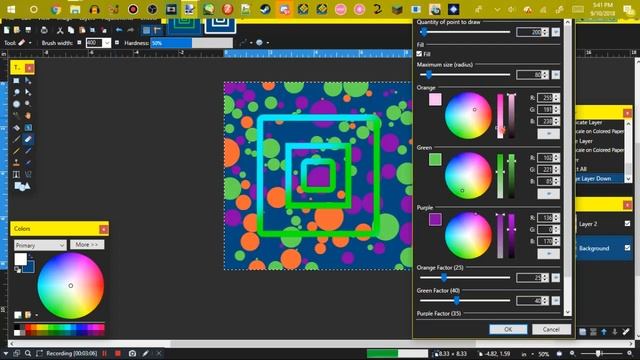This screenshot has height=360, width=640.
Task: Click the move layer up arrow icon
Action: pos(604,332)
